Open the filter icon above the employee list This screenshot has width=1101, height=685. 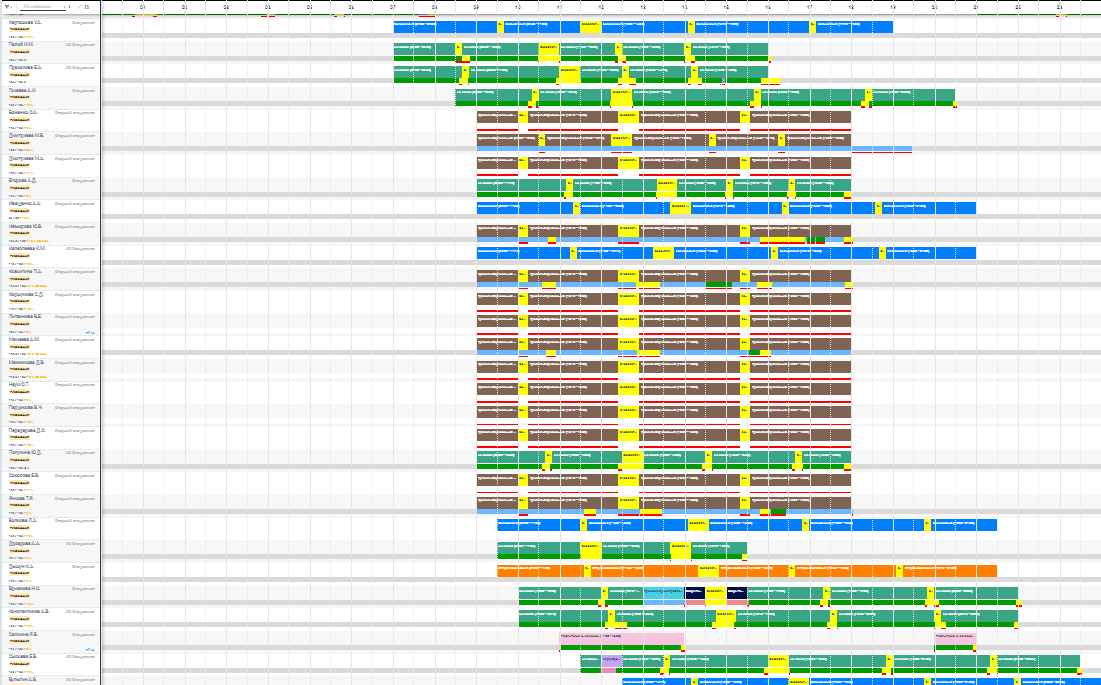[x=8, y=7]
